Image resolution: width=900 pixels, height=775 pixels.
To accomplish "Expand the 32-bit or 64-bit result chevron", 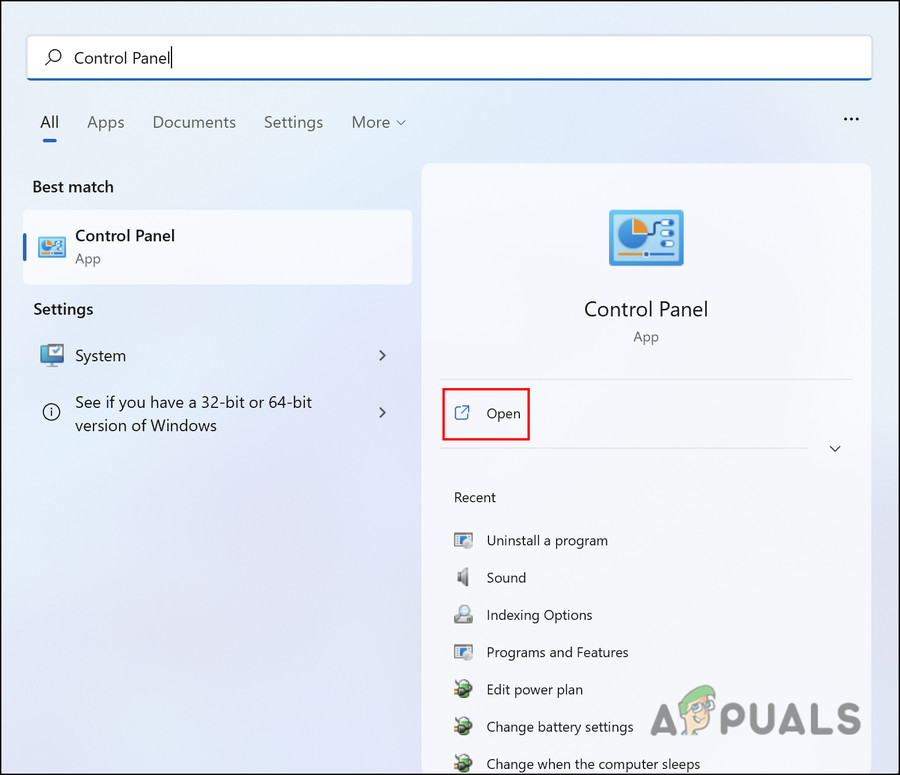I will pos(382,412).
